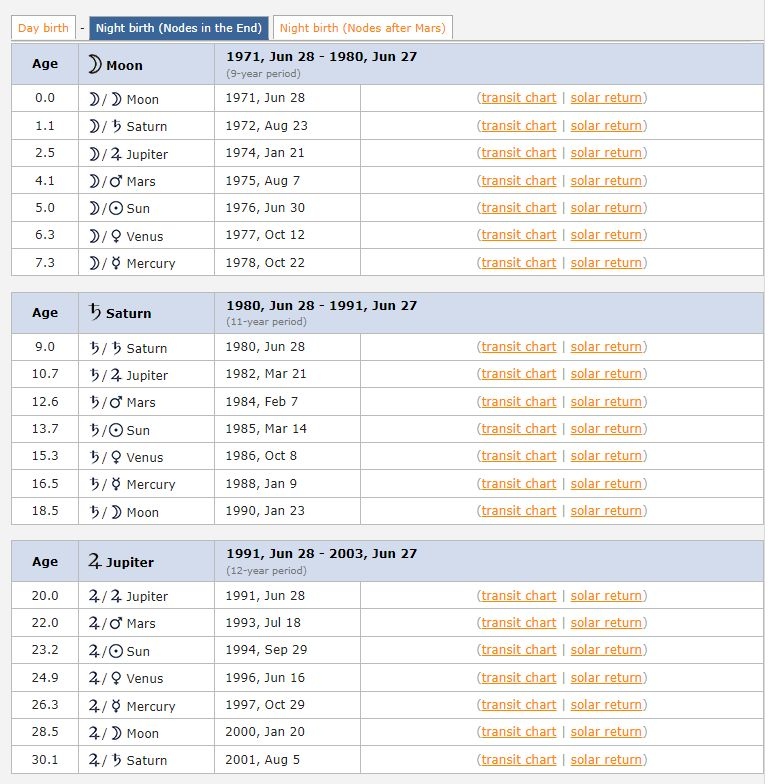The image size is (779, 784).
Task: Click the Saturn/Venus symbols in age 15.3 row
Action: point(105,457)
